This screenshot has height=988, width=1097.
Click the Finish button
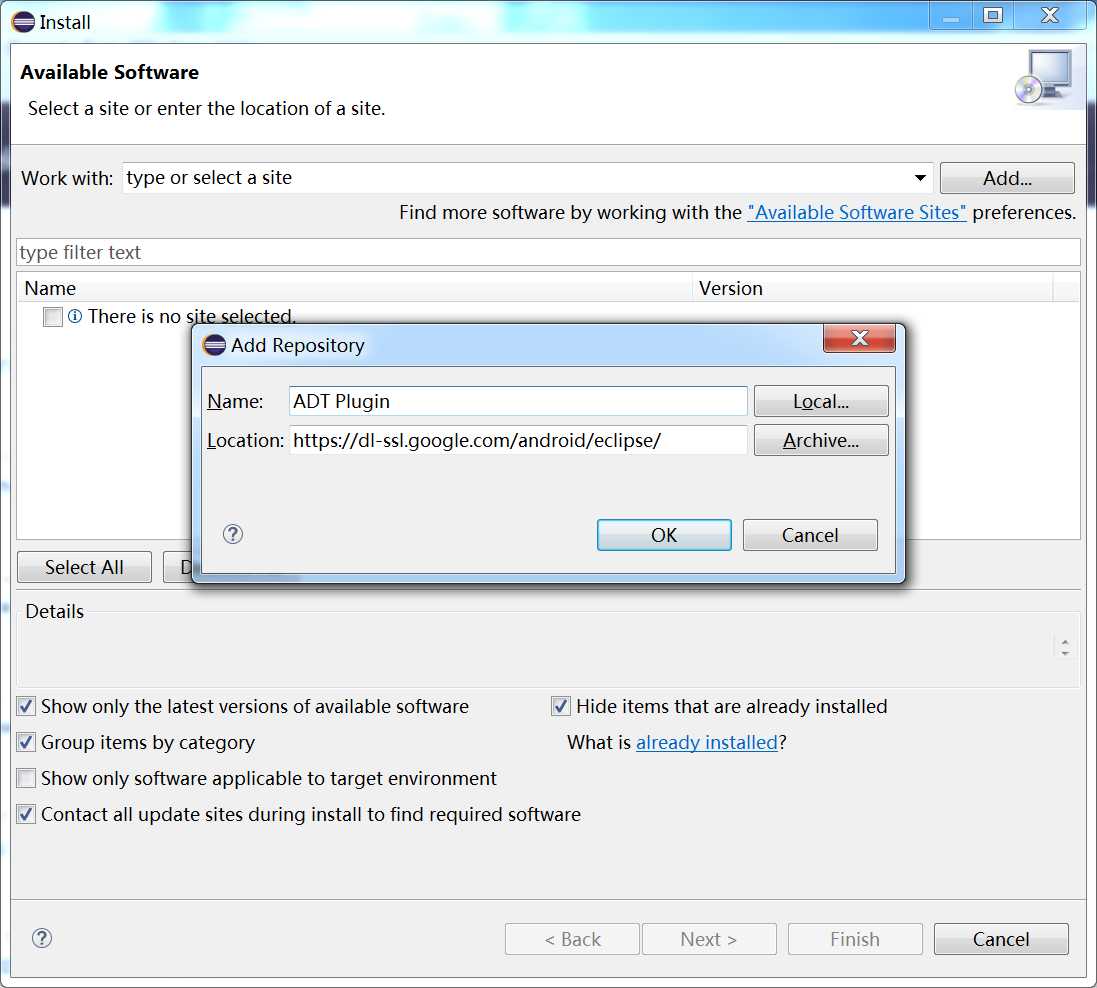click(855, 939)
